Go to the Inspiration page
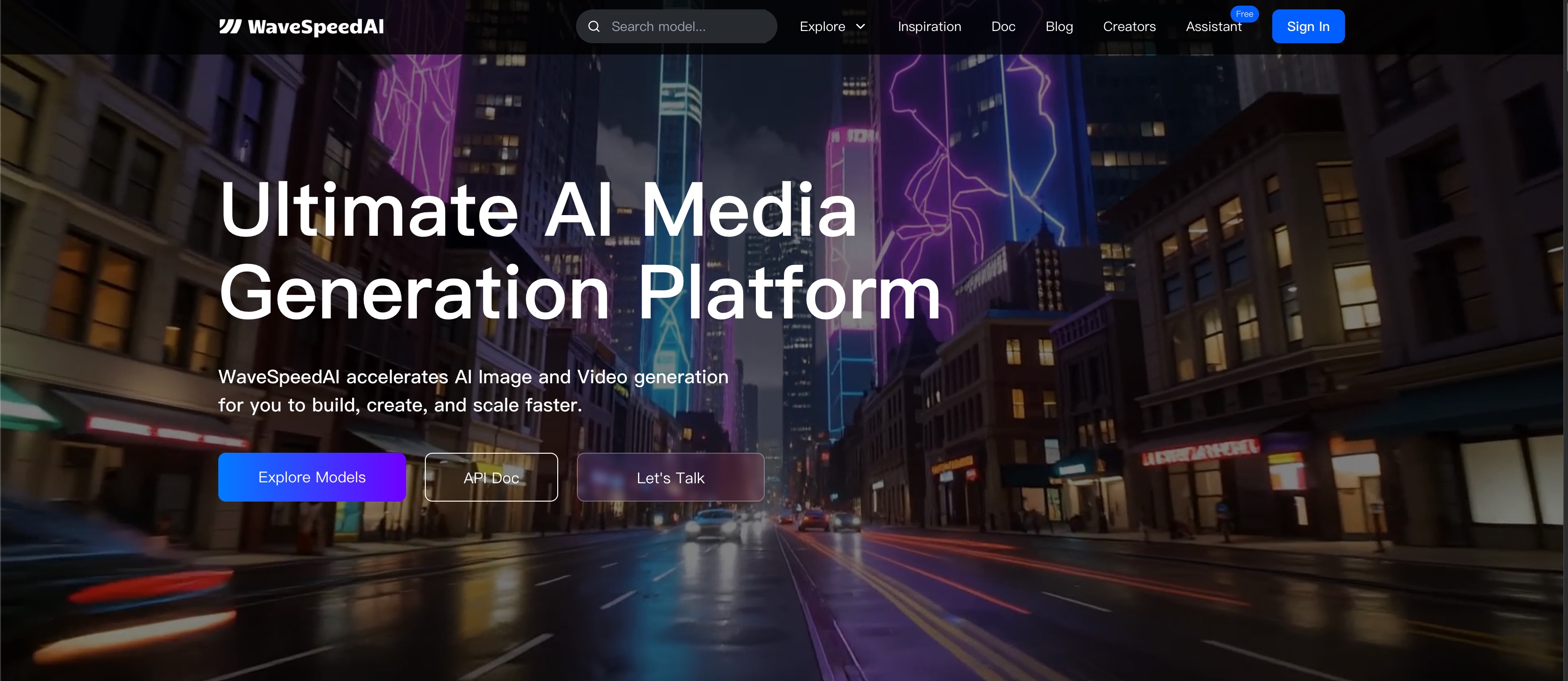1568x681 pixels. pos(929,27)
